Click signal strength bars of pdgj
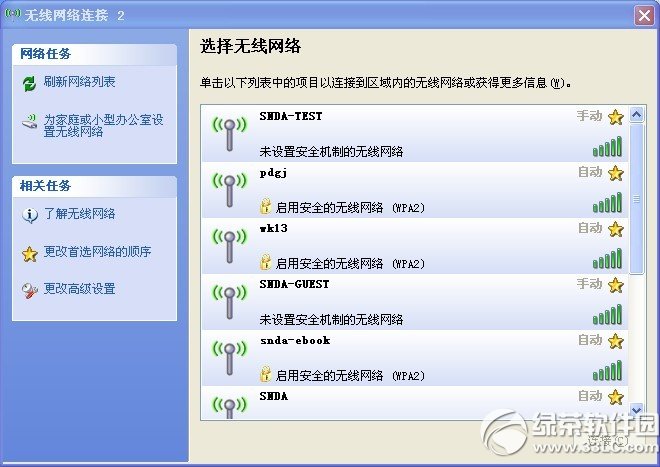This screenshot has height=467, width=660. [x=607, y=202]
